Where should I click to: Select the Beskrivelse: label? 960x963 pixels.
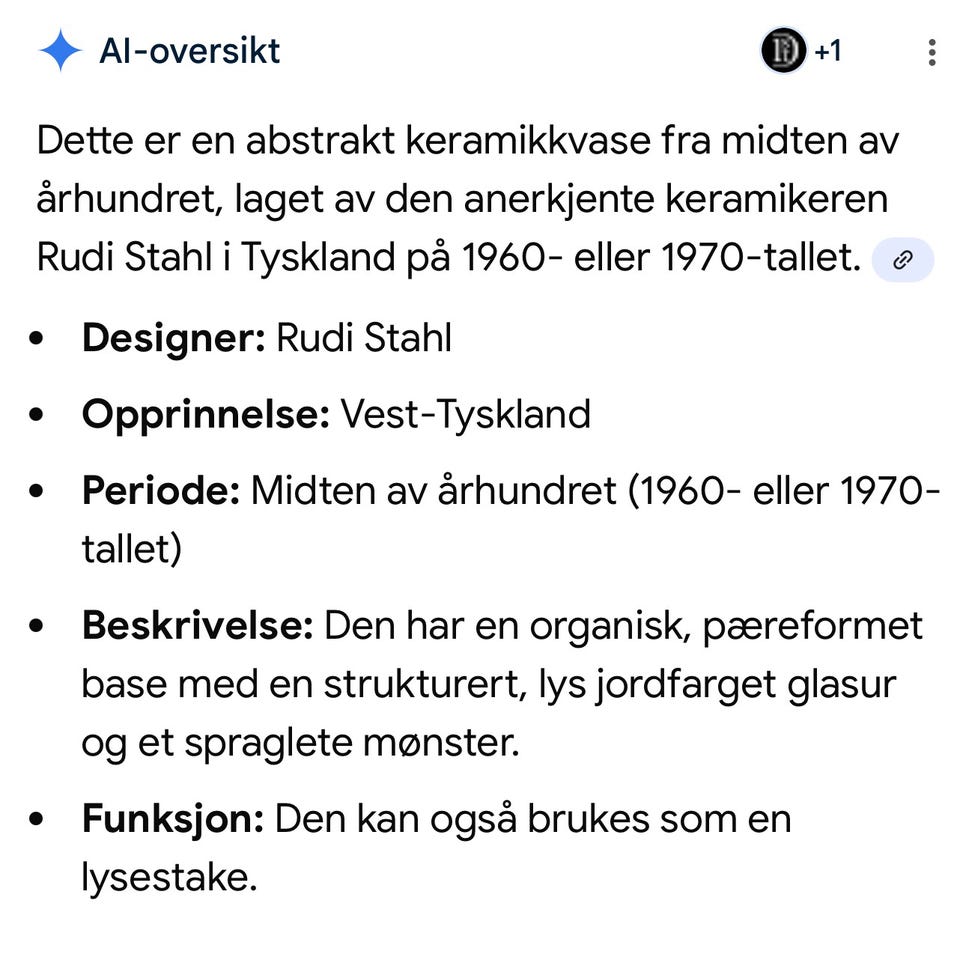(197, 626)
